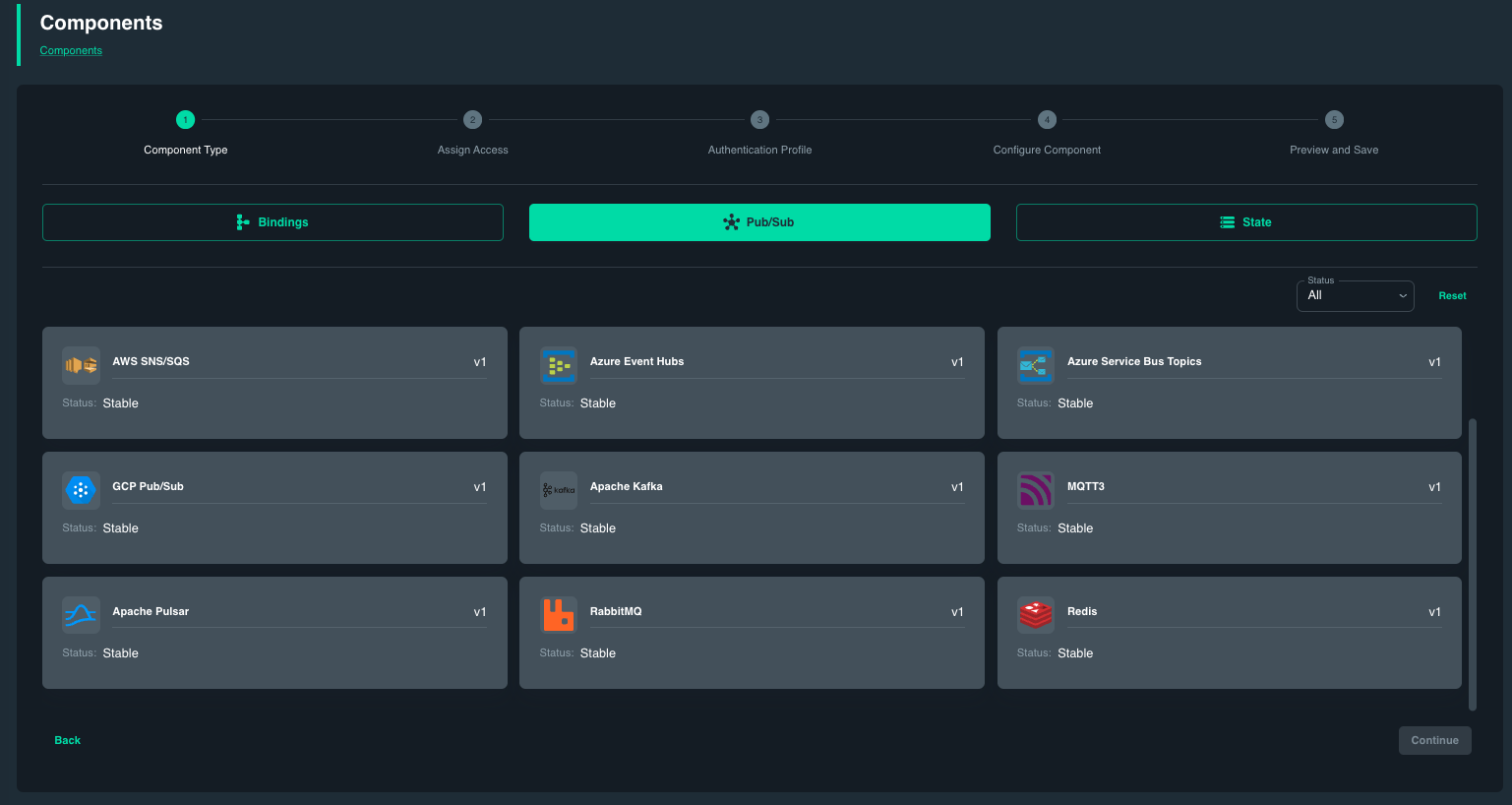
Task: Switch to the Bindings tab
Action: pos(272,222)
